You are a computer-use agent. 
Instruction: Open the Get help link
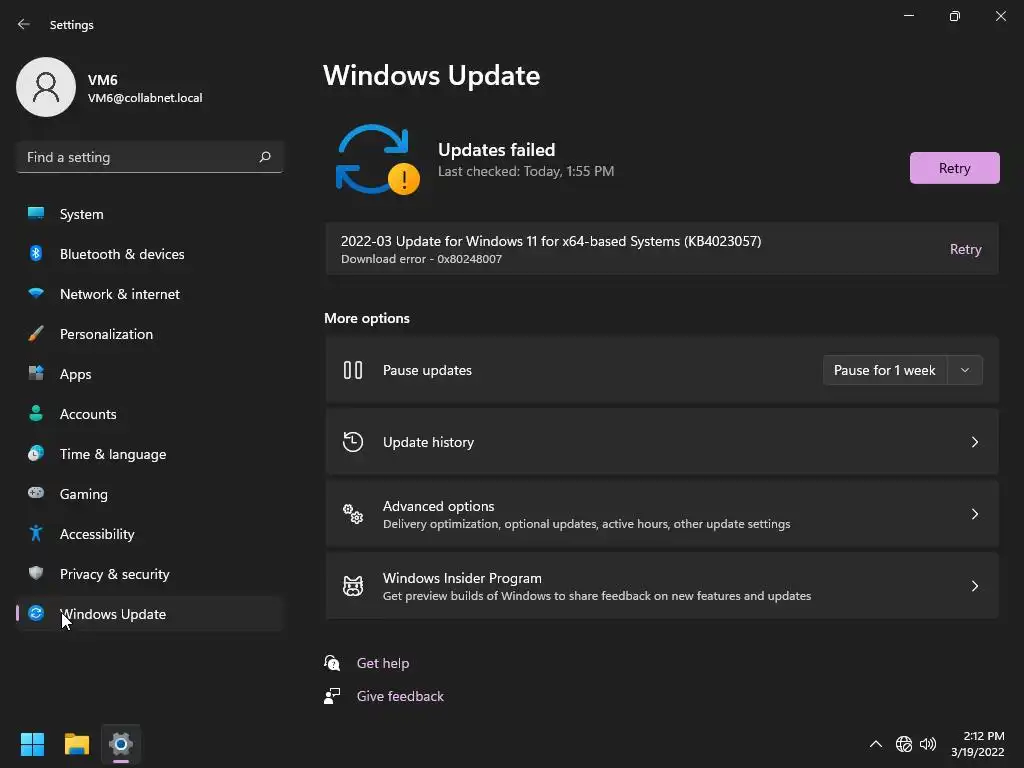[383, 663]
